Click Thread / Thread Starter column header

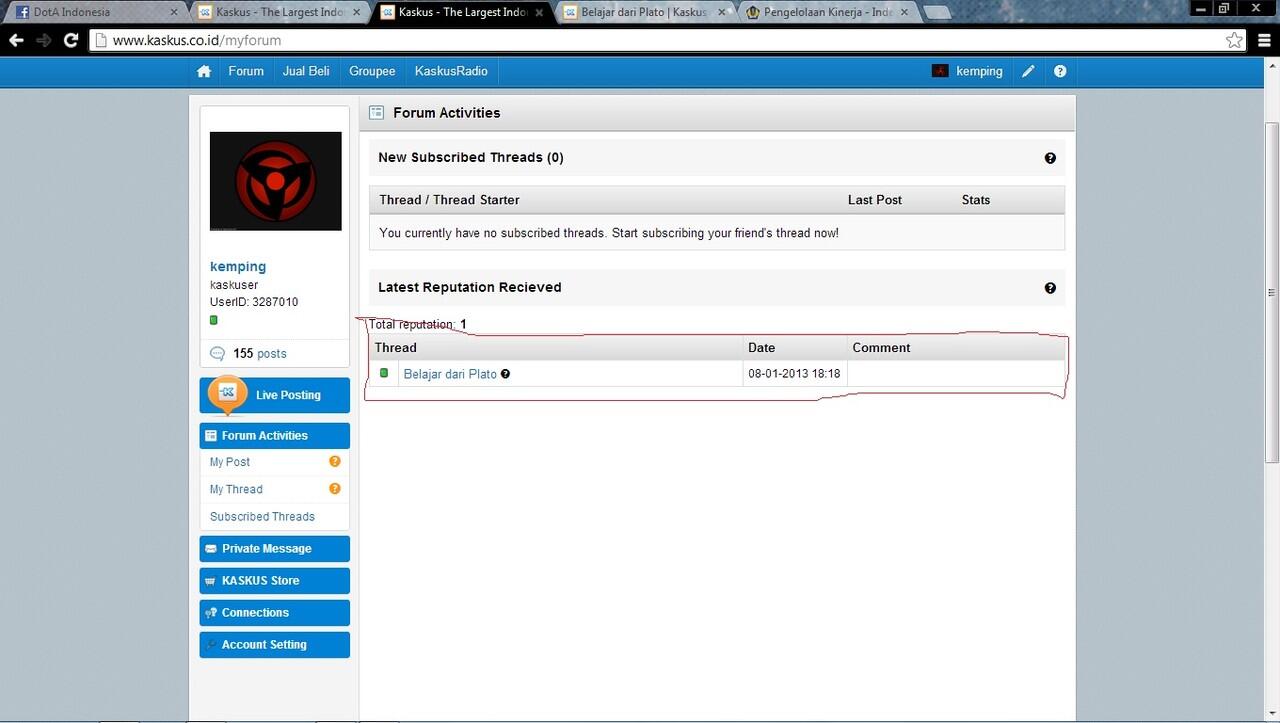coord(449,200)
